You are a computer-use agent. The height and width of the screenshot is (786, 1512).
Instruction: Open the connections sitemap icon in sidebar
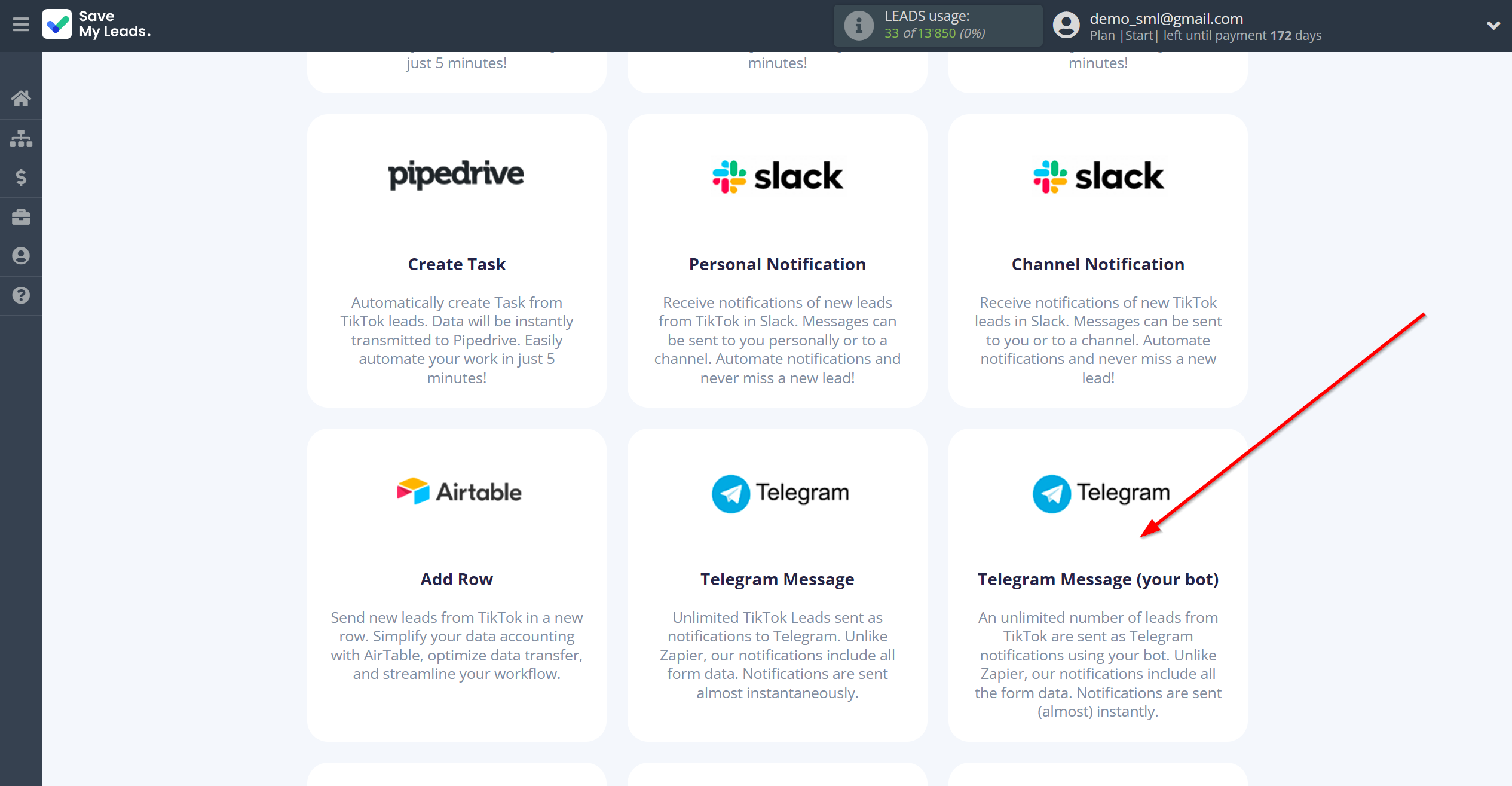click(x=21, y=138)
